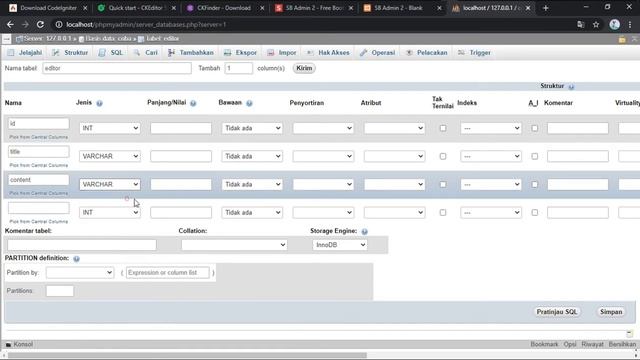640x360 pixels.
Task: Open Jenis type dropdown for id row
Action: point(110,128)
